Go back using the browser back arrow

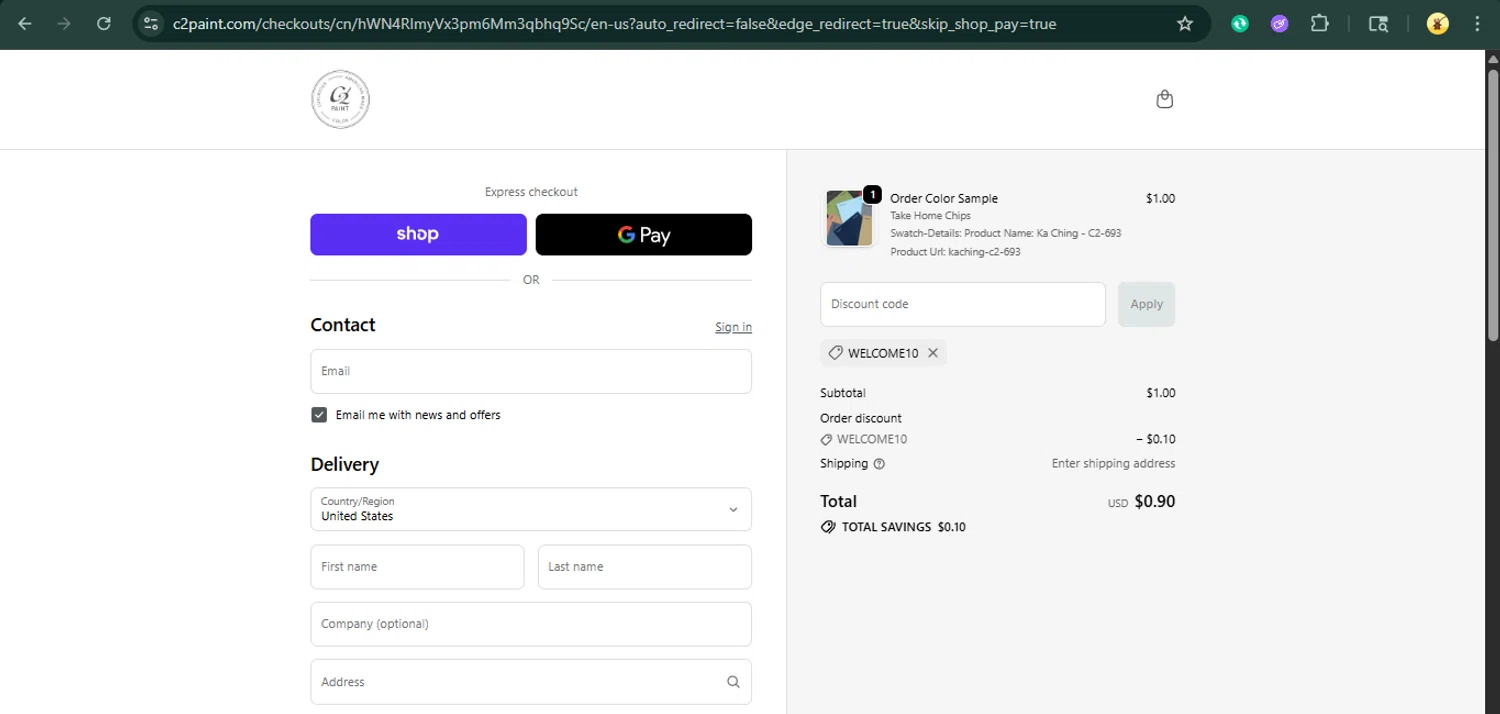[x=25, y=24]
